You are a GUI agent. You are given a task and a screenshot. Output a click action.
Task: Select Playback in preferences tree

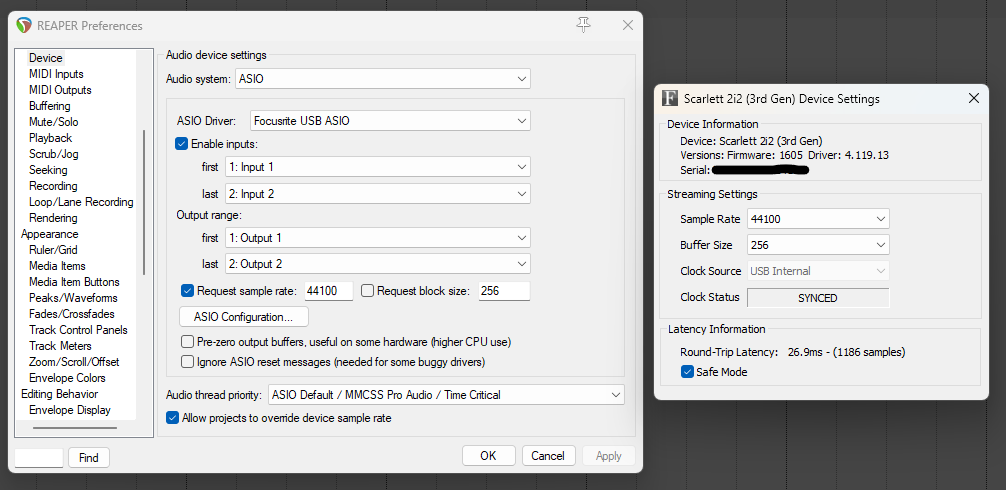click(51, 138)
